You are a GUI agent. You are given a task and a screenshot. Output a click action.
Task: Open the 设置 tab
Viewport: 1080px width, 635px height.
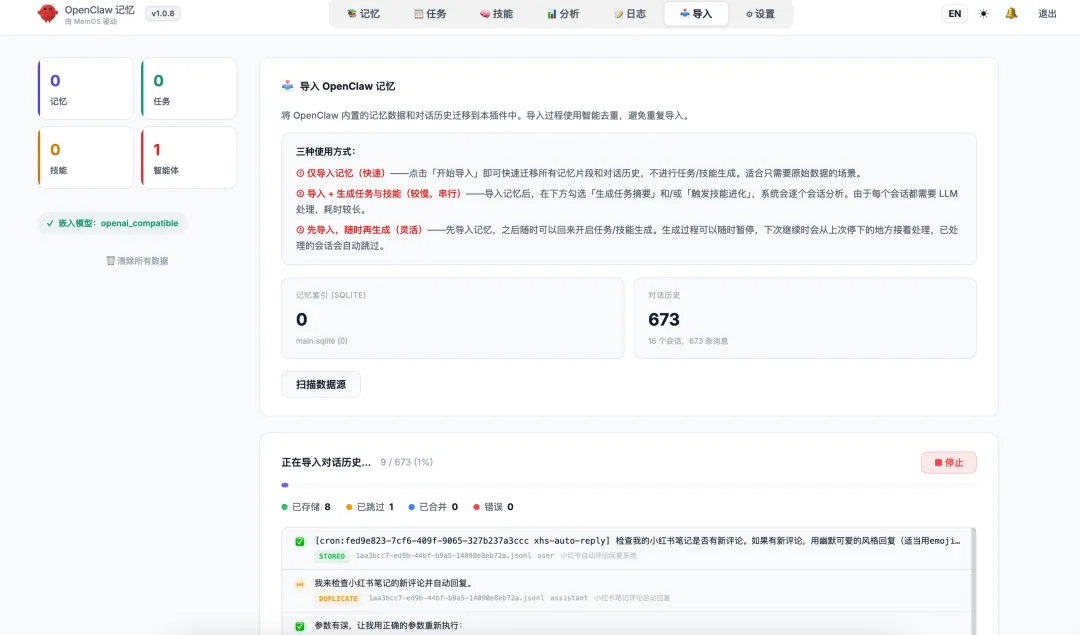coord(760,14)
